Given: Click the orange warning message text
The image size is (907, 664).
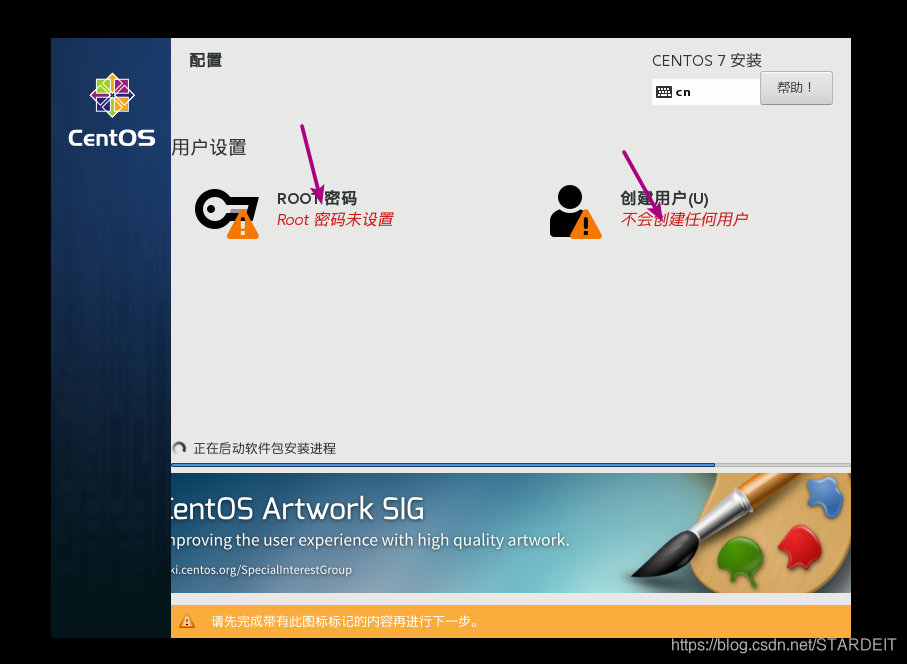Looking at the screenshot, I should click(345, 622).
